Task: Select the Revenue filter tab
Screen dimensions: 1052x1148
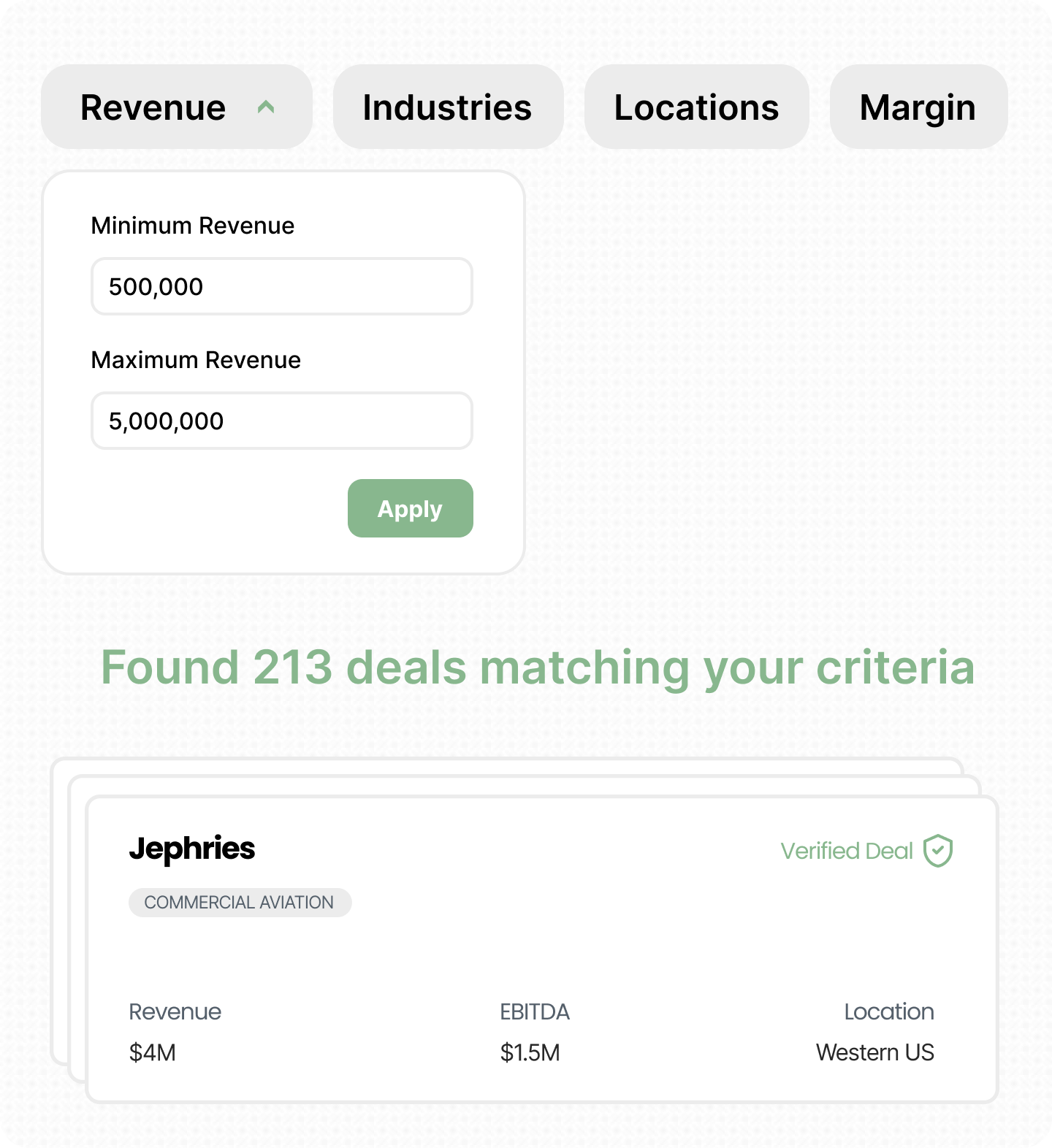Action: [x=153, y=107]
